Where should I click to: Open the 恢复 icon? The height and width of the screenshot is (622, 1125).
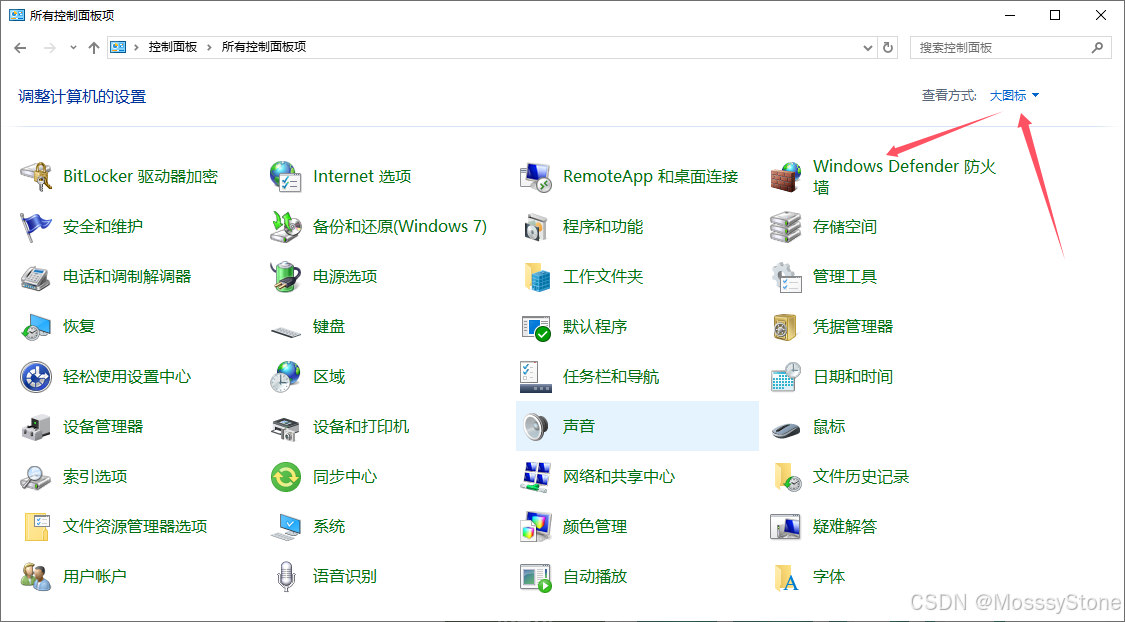tap(36, 326)
